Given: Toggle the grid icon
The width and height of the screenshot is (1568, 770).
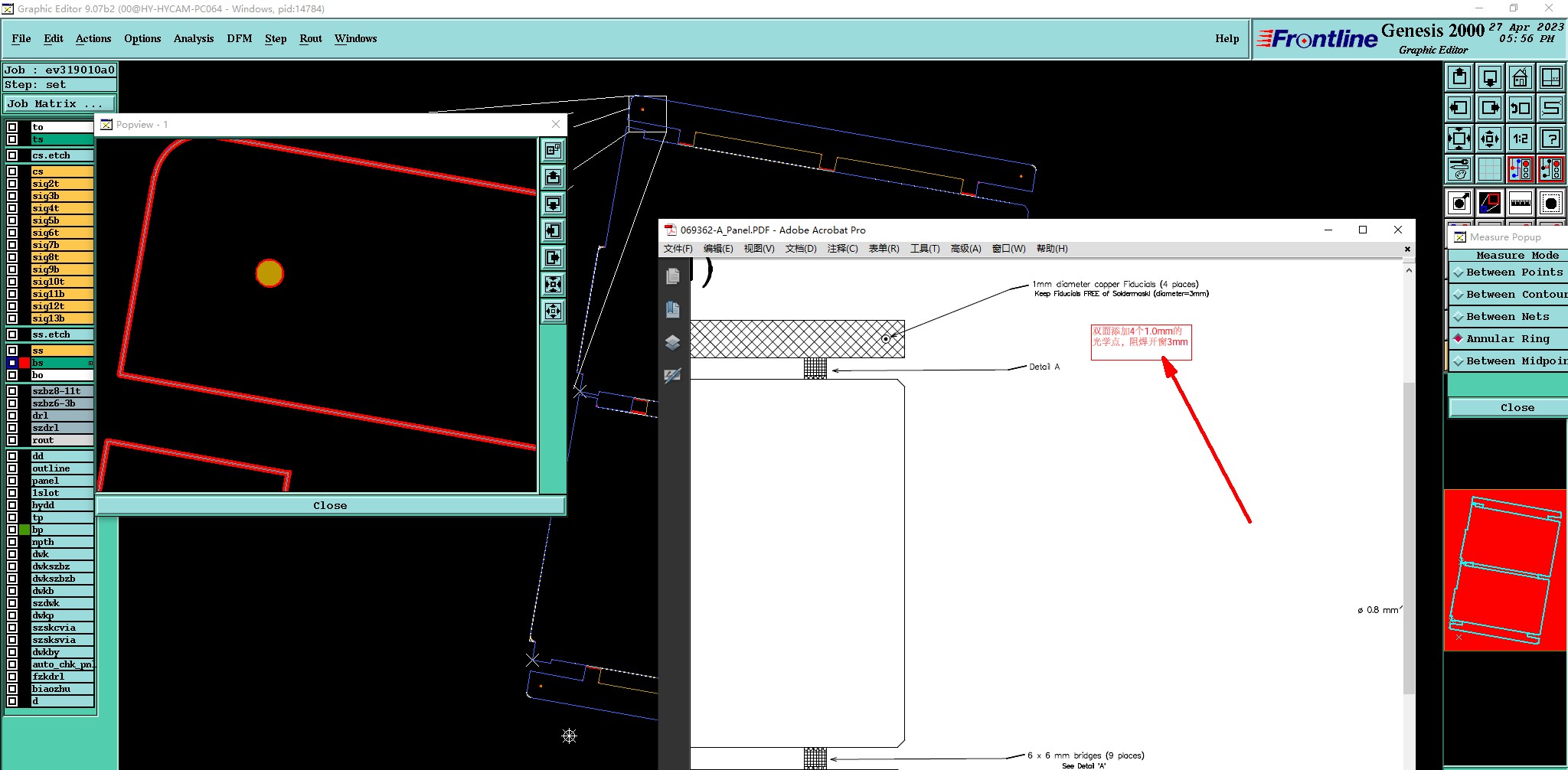Looking at the screenshot, I should click(1490, 168).
